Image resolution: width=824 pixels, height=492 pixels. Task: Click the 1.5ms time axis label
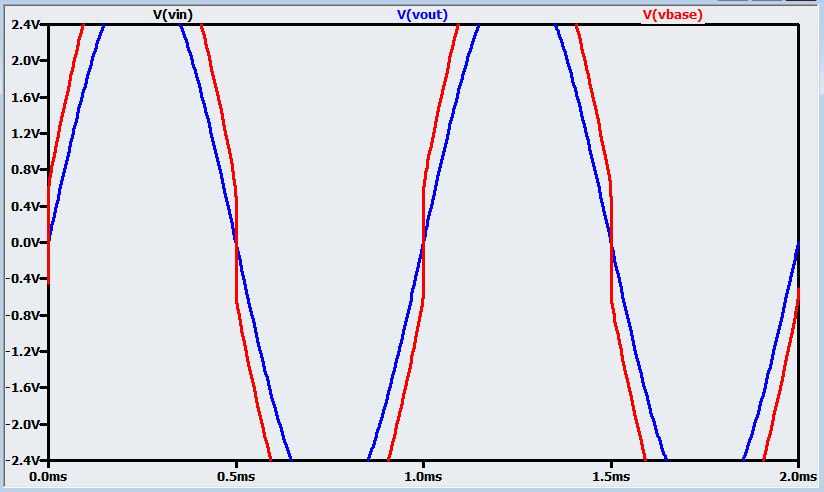(x=610, y=476)
